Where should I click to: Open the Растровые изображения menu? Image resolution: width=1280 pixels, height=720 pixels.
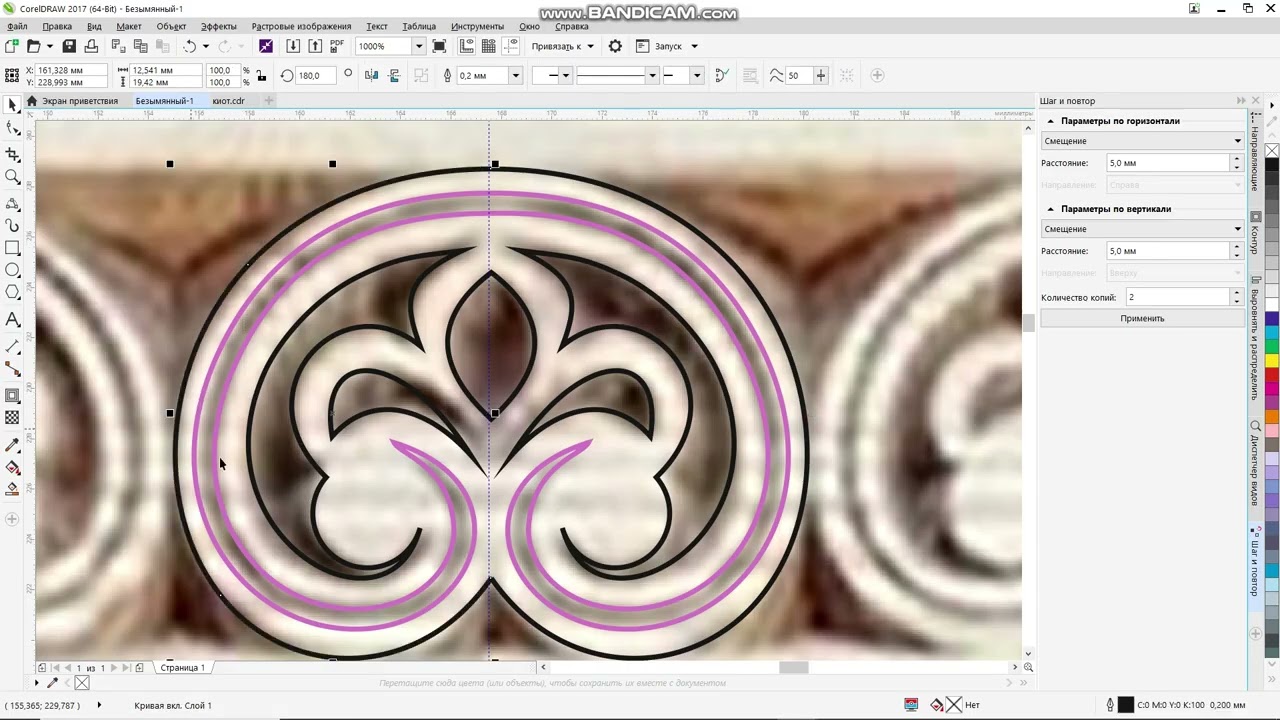301,27
